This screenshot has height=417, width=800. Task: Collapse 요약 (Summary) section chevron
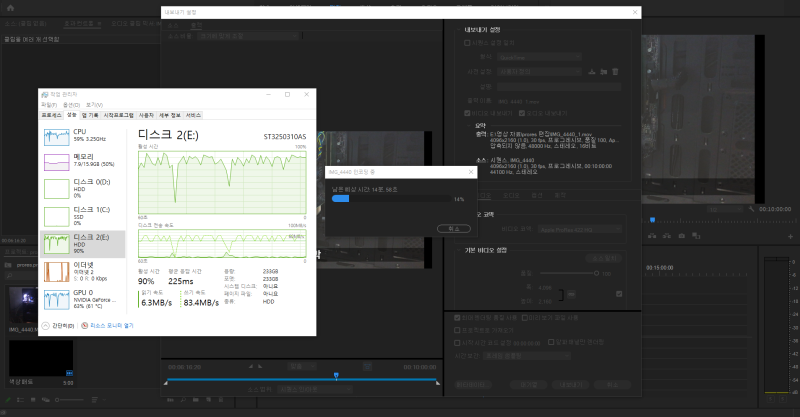(x=470, y=126)
